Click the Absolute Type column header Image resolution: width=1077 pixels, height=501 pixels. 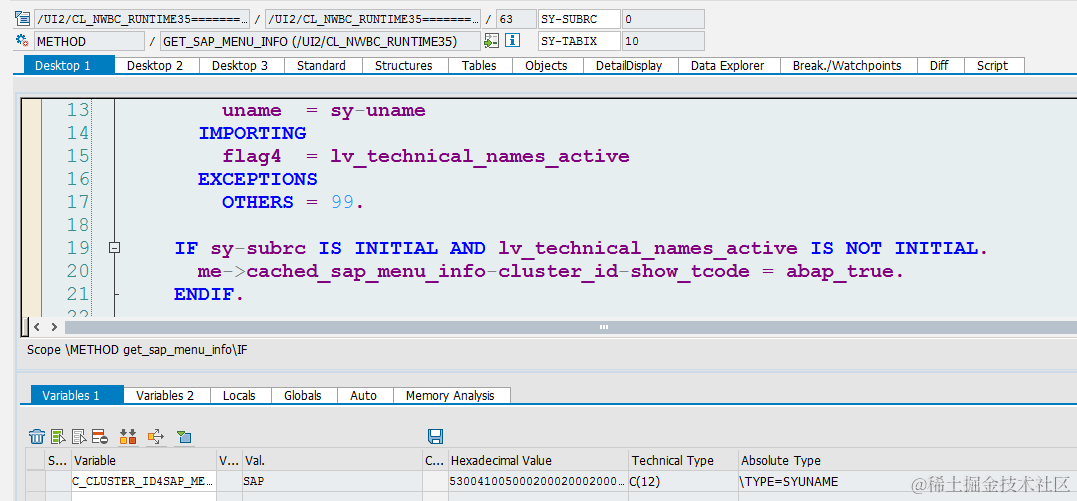[x=907, y=460]
